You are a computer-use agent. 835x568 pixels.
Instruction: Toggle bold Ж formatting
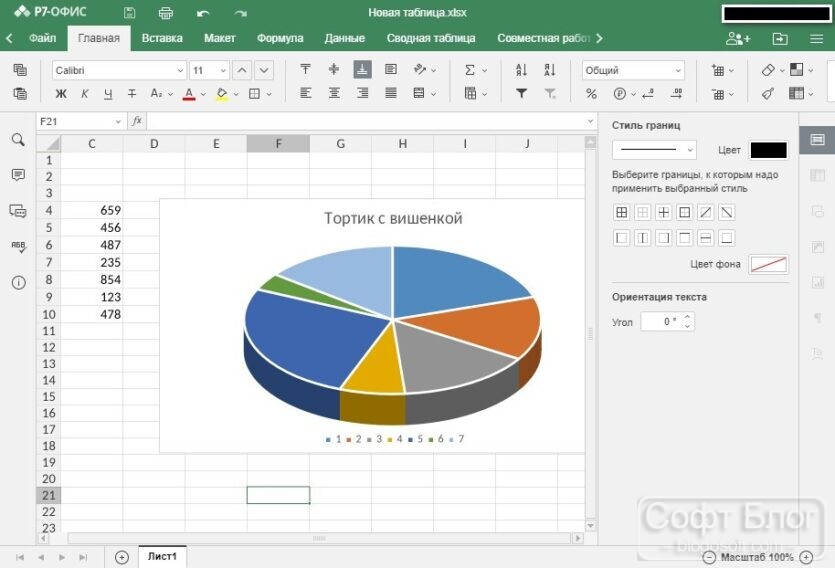click(x=61, y=94)
